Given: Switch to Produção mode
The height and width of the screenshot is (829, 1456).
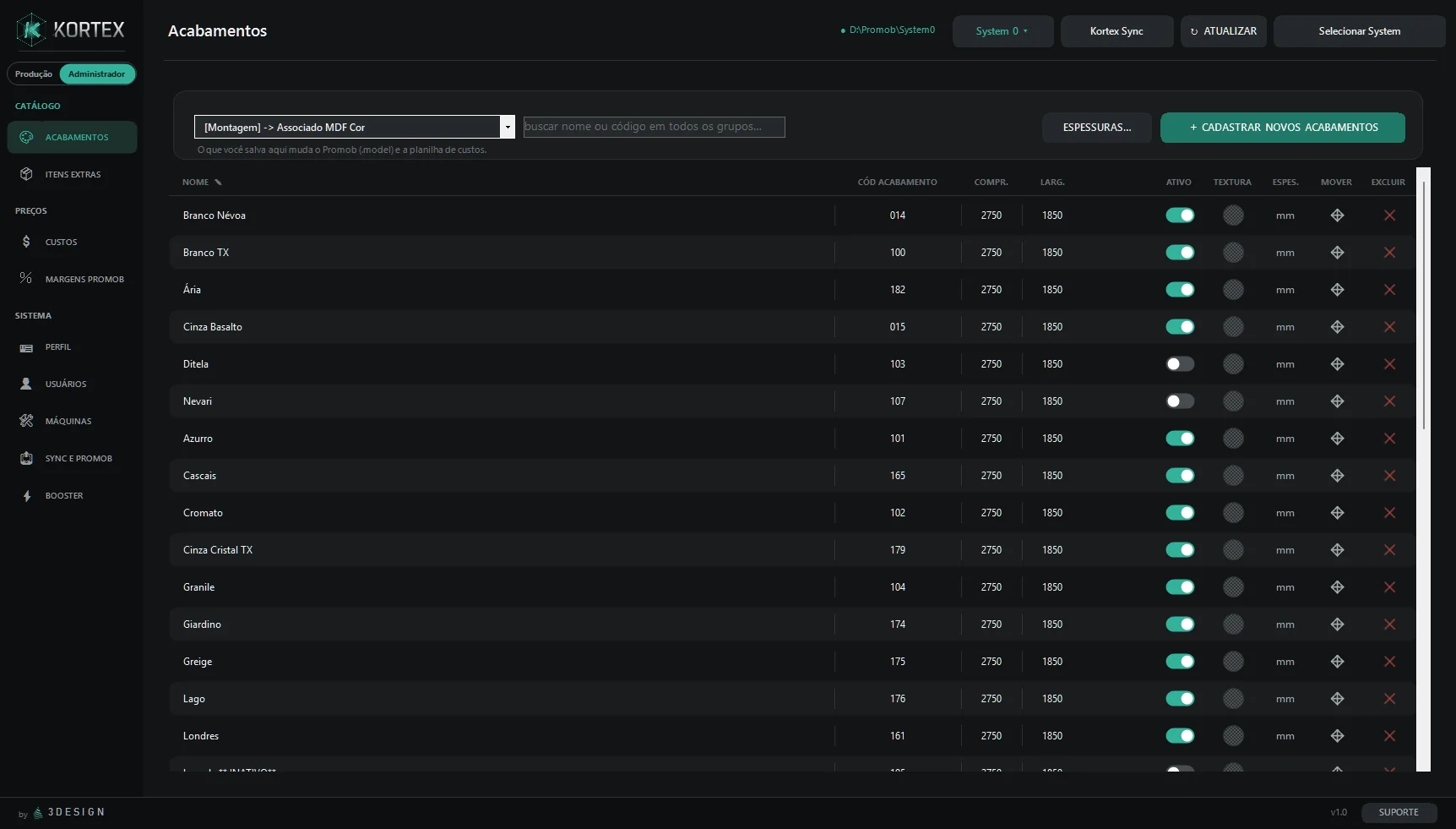Looking at the screenshot, I should tap(34, 74).
